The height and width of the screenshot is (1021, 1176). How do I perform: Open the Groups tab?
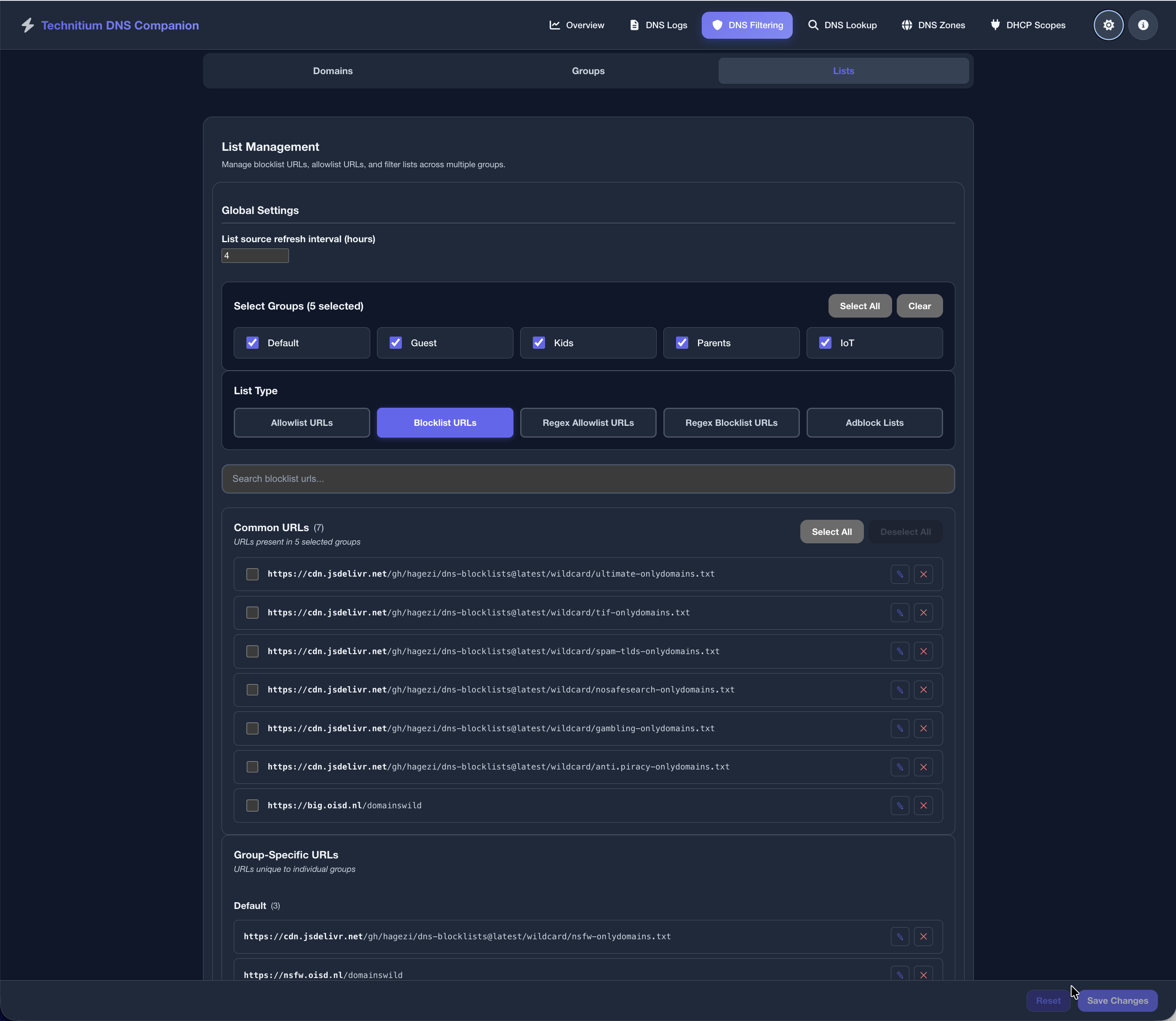(x=588, y=71)
